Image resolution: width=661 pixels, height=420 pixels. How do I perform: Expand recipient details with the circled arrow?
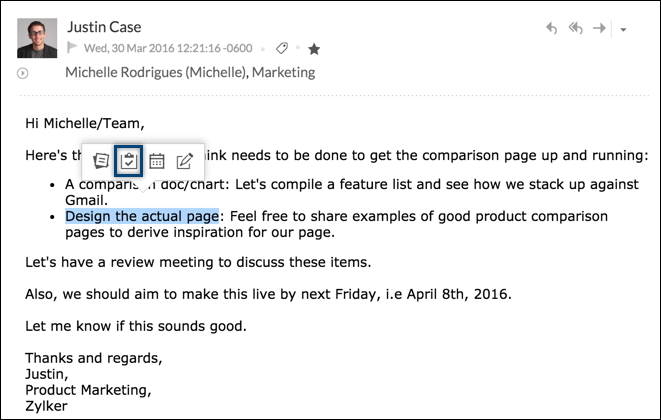[x=22, y=73]
